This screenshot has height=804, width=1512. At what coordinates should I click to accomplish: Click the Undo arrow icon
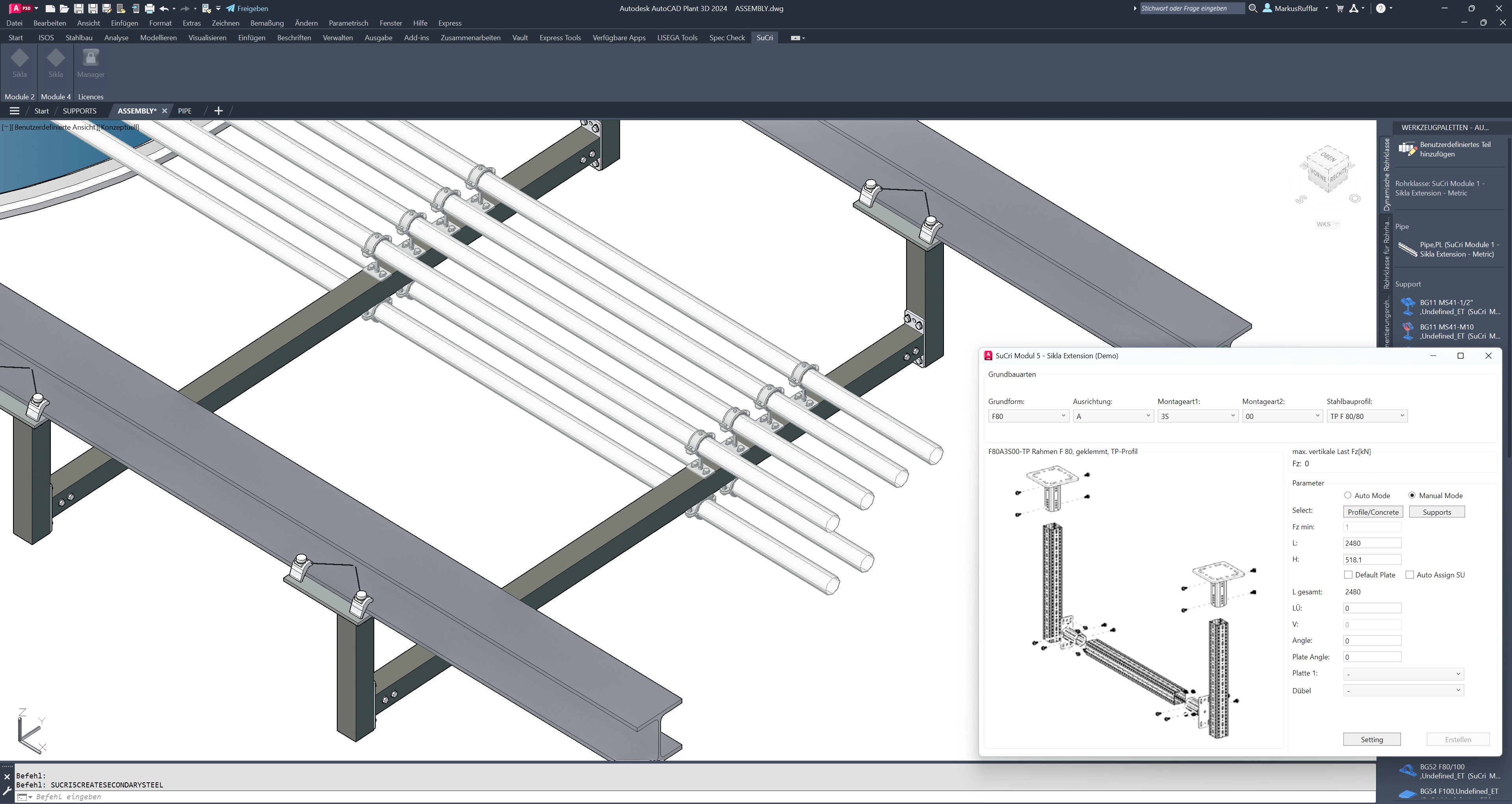pyautogui.click(x=164, y=8)
